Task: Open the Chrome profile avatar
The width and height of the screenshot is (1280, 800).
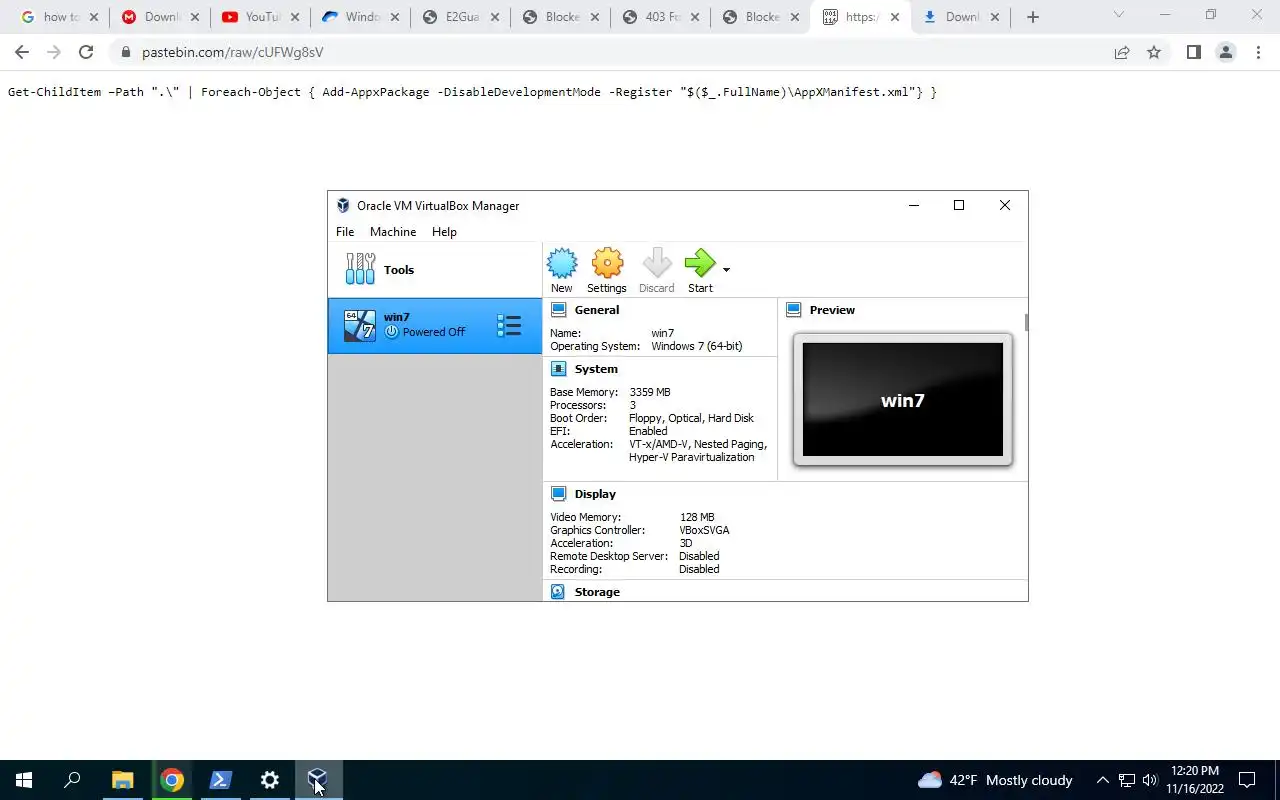Action: click(1225, 52)
